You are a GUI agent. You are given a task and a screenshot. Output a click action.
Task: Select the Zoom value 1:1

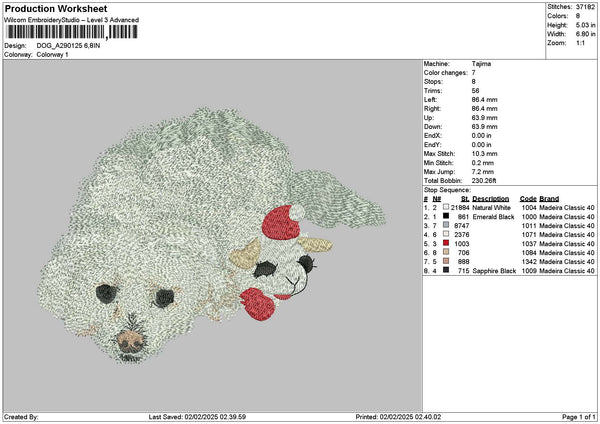580,43
